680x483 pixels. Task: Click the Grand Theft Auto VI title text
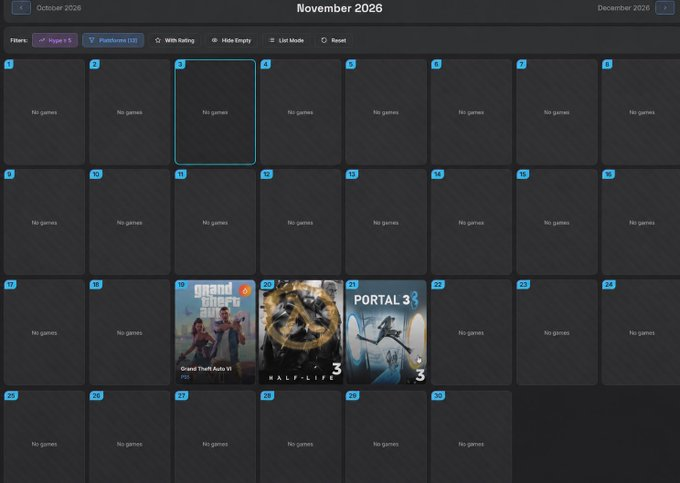point(206,369)
